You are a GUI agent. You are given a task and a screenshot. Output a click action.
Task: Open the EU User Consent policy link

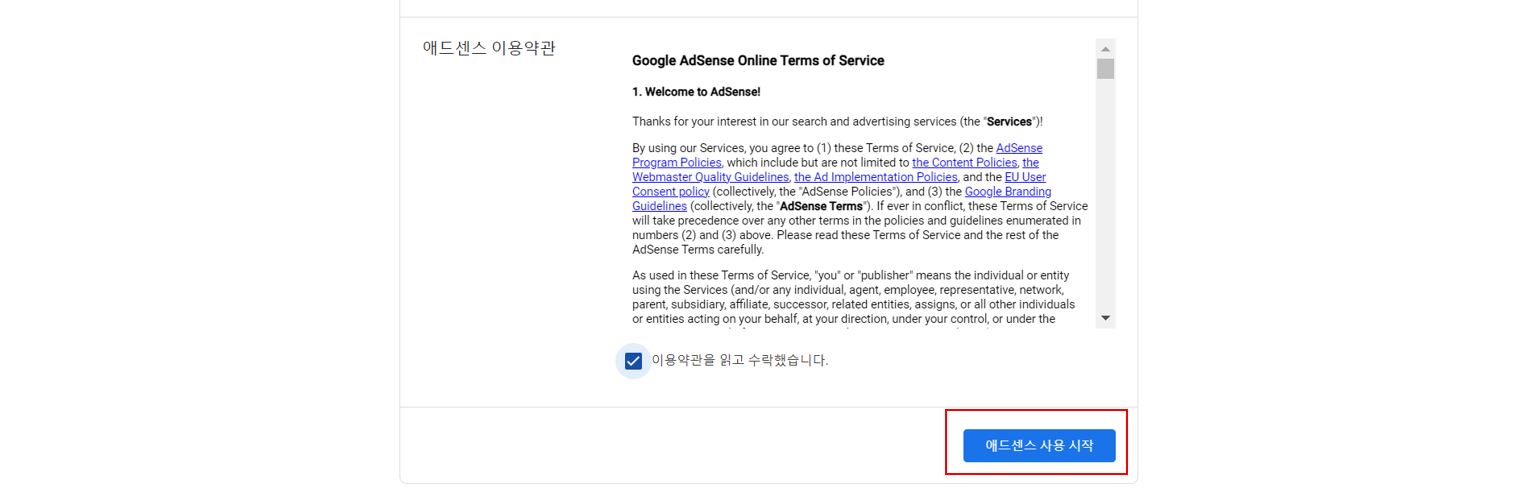tap(671, 191)
